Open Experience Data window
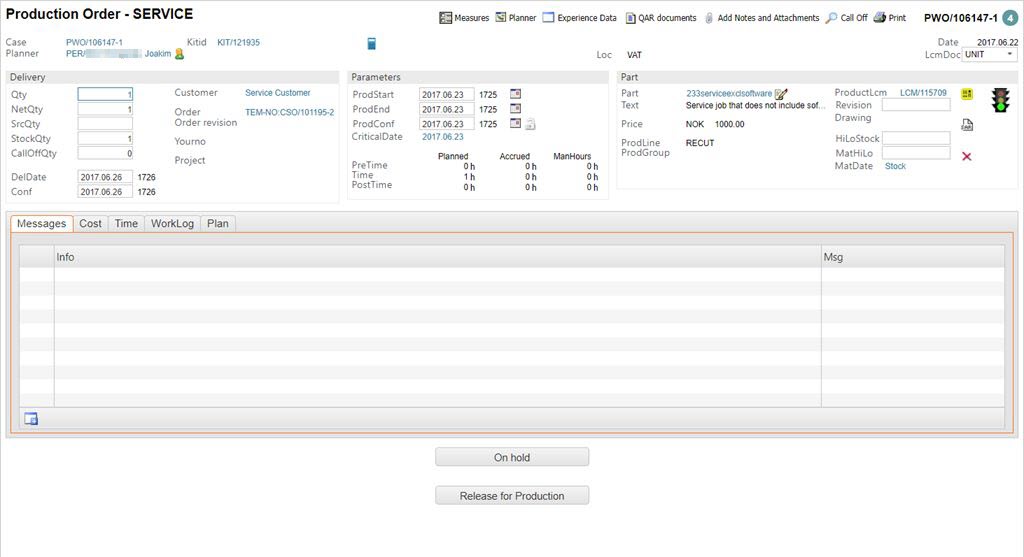Image resolution: width=1024 pixels, height=557 pixels. (x=549, y=18)
